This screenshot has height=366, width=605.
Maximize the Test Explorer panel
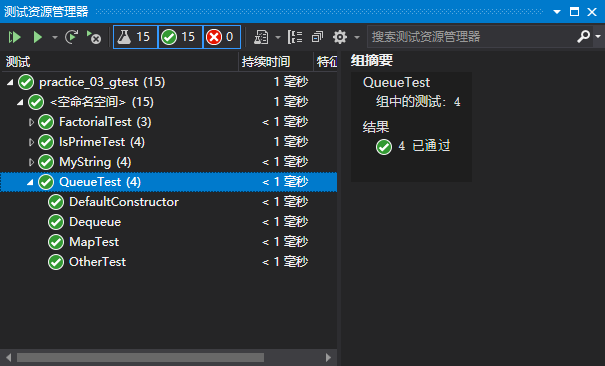pyautogui.click(x=574, y=12)
